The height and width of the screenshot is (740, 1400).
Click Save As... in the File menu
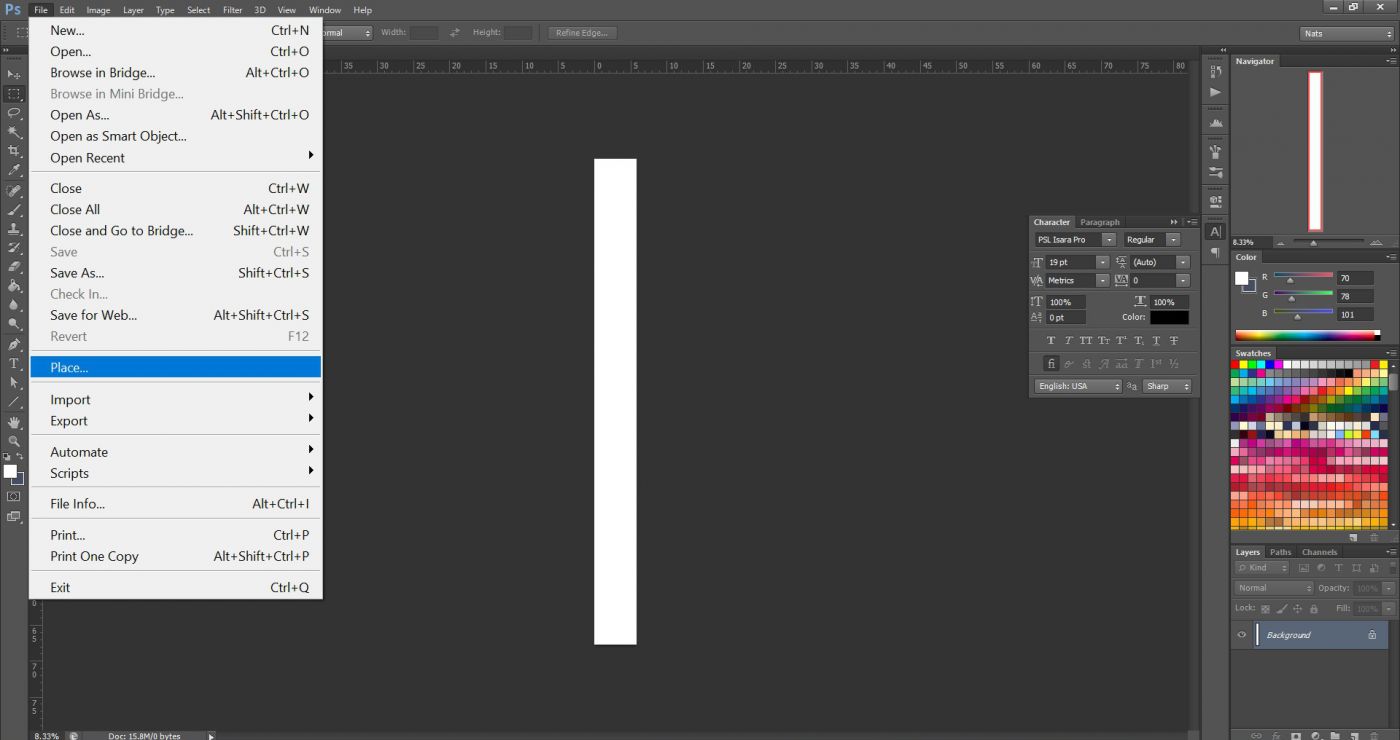[77, 273]
